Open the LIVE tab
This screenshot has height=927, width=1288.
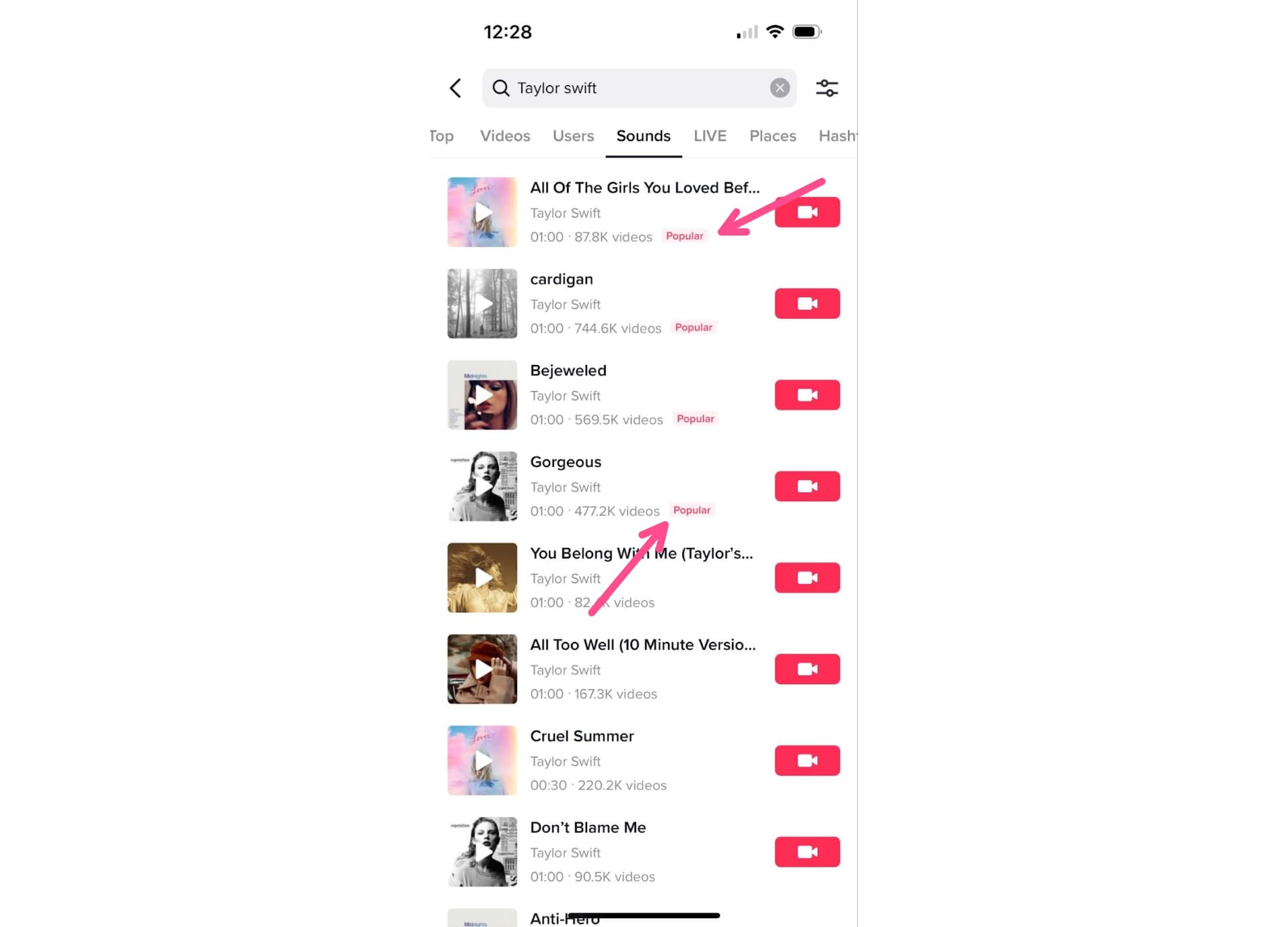pyautogui.click(x=710, y=136)
